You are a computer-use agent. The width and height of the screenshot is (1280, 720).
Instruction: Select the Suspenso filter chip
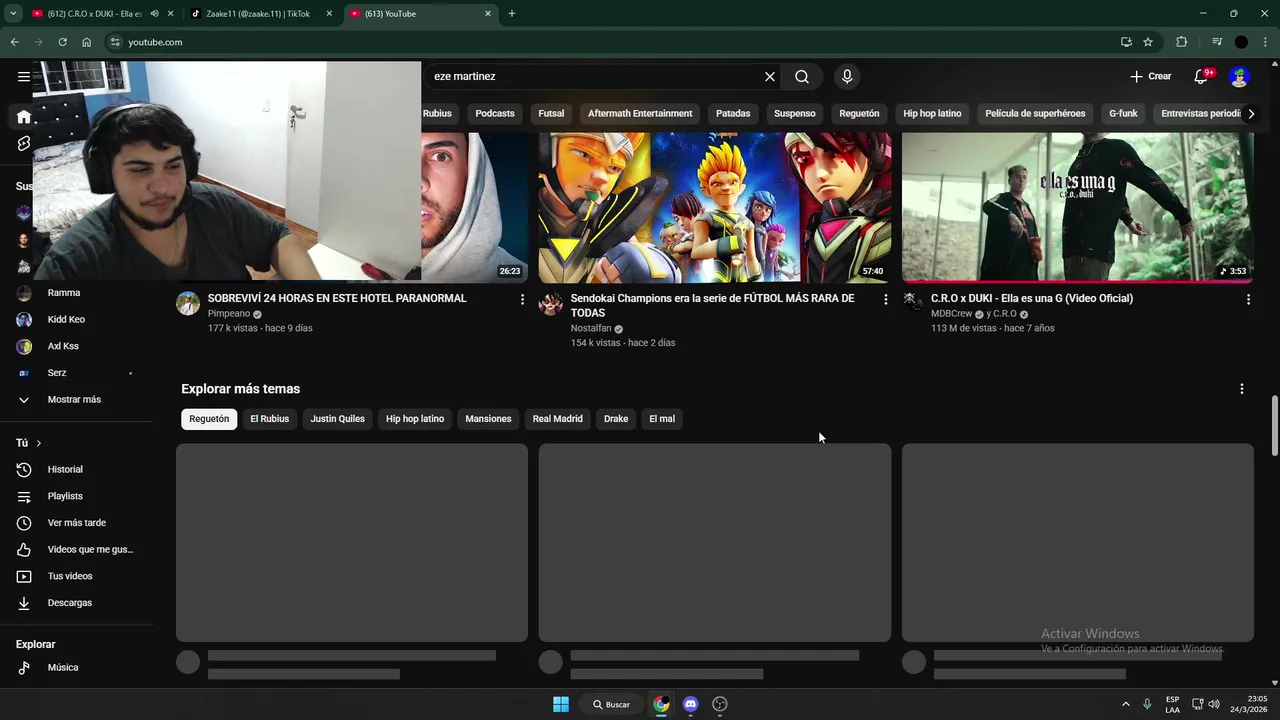click(795, 113)
